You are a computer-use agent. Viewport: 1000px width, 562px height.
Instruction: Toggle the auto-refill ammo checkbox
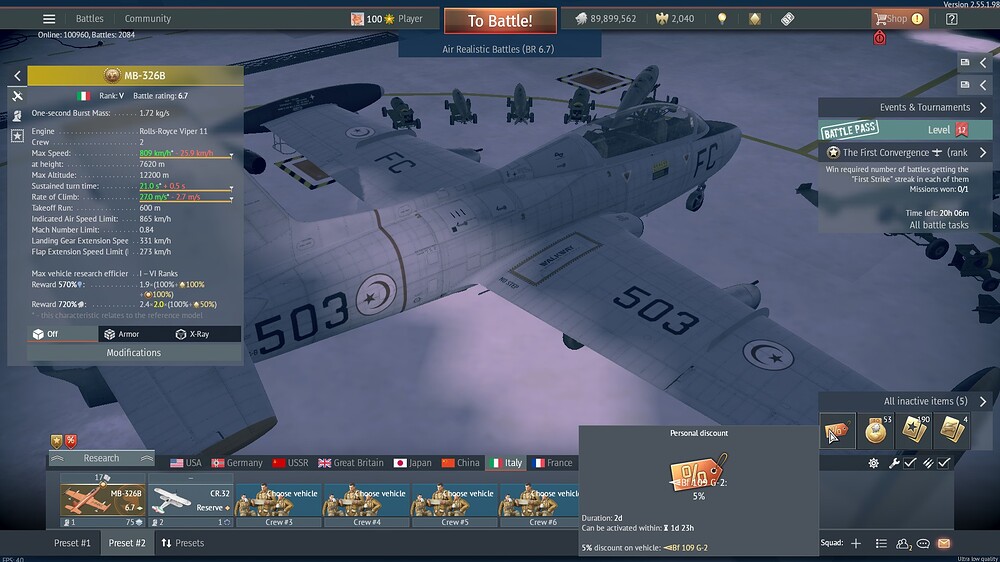pos(944,463)
